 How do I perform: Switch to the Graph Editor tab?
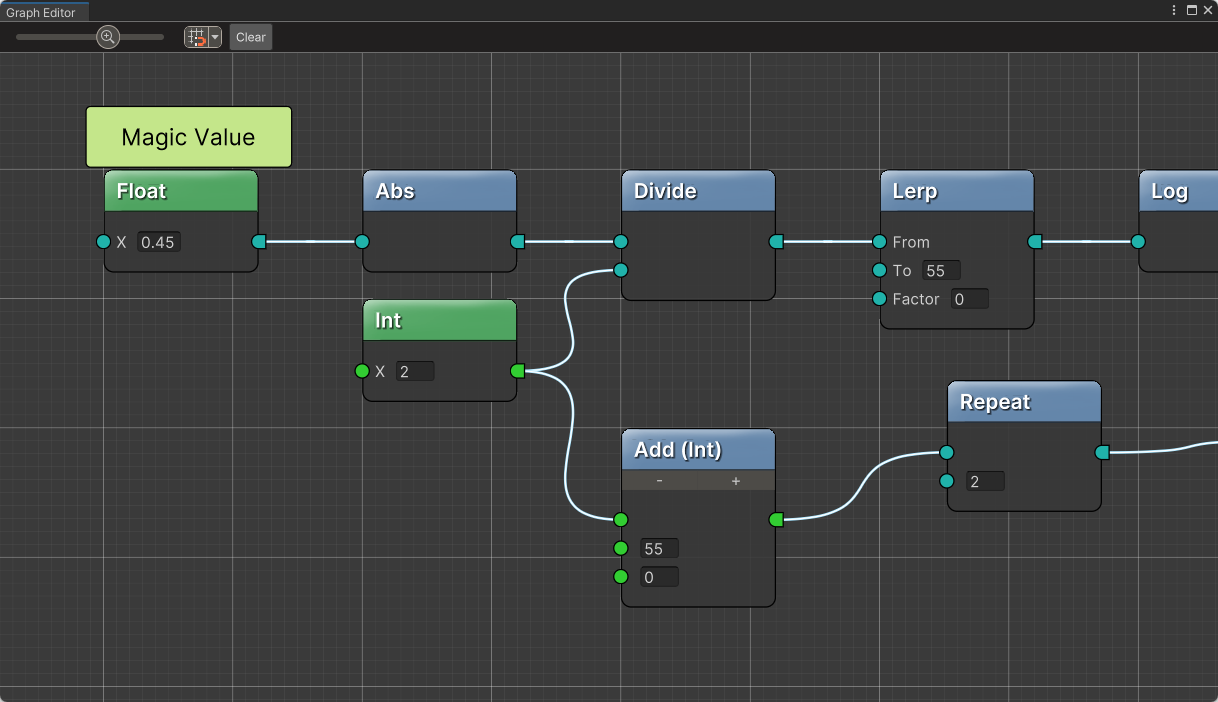41,13
